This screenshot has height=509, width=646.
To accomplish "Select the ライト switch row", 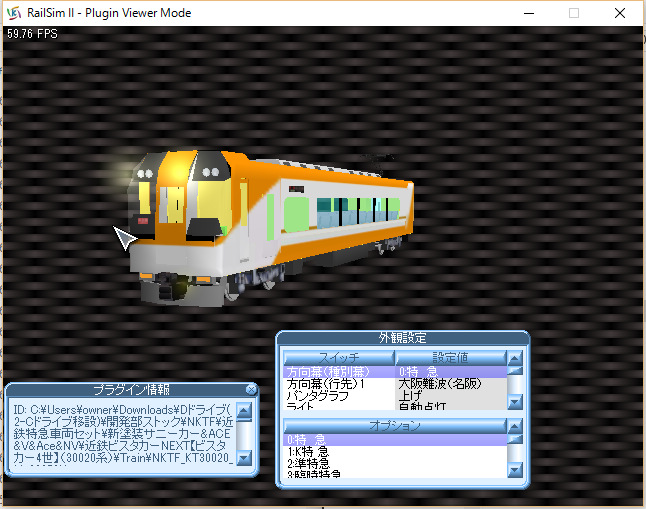I will coord(339,406).
